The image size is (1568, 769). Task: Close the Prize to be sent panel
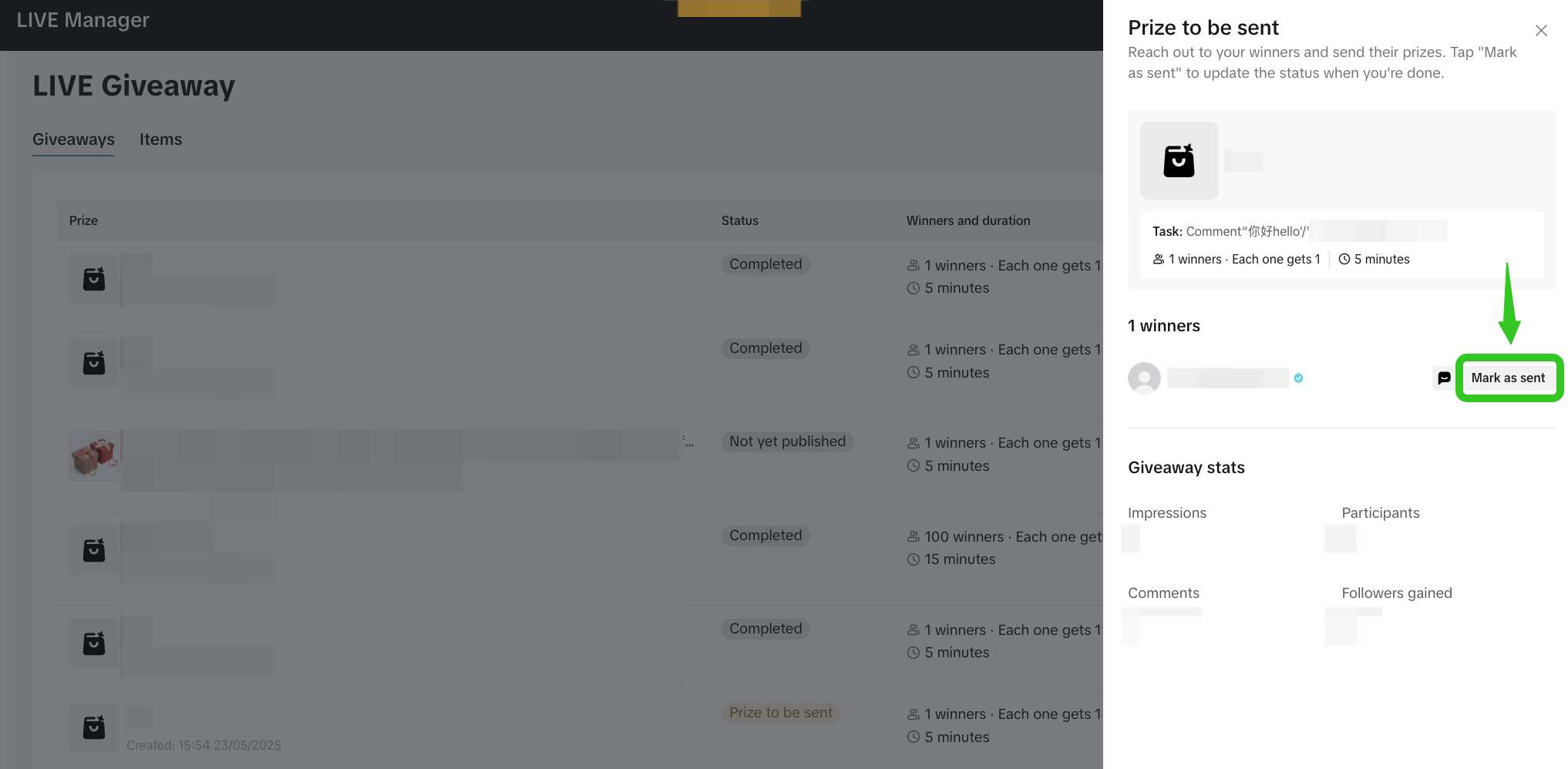(1541, 31)
